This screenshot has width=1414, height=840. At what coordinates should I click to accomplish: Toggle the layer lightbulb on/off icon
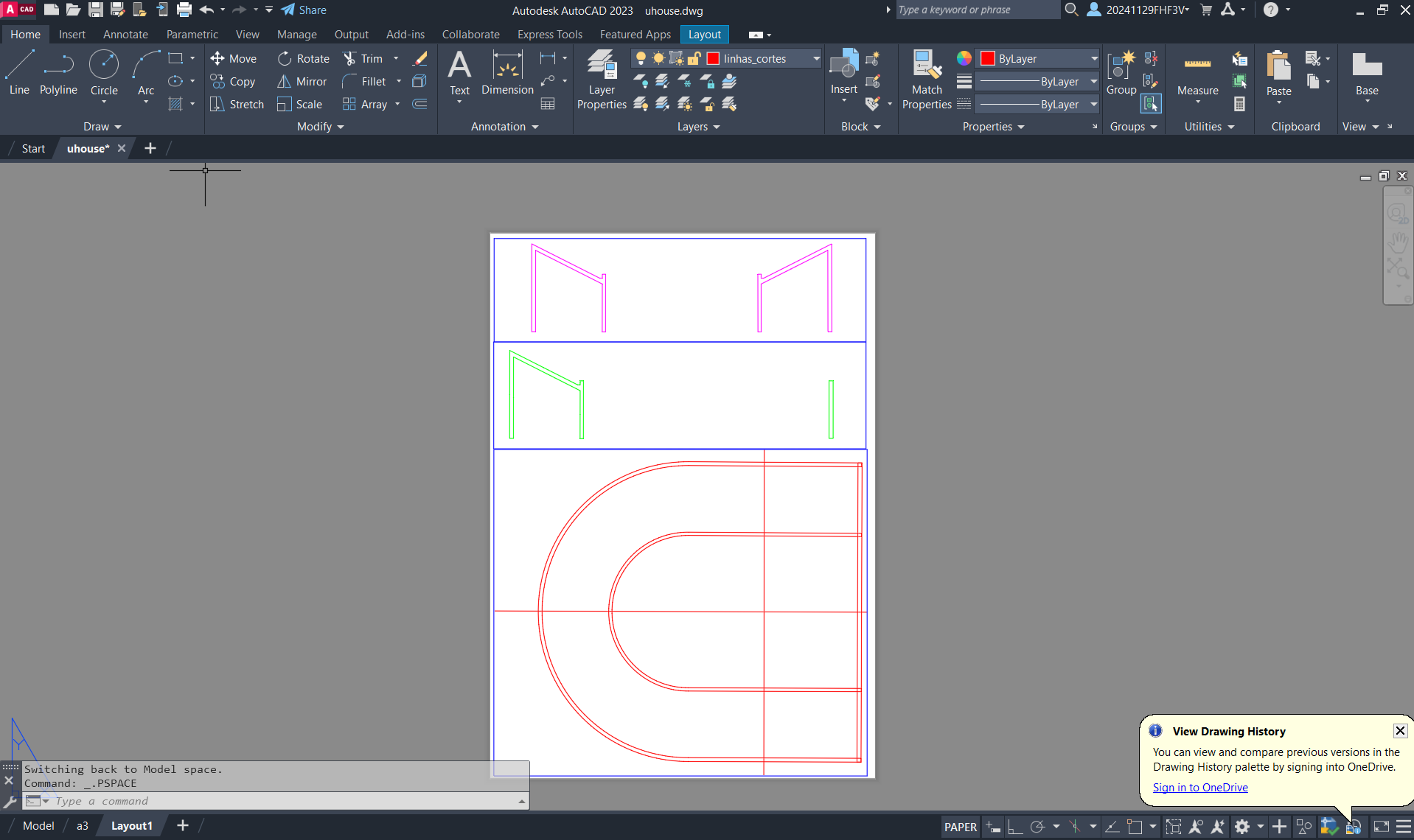[641, 59]
